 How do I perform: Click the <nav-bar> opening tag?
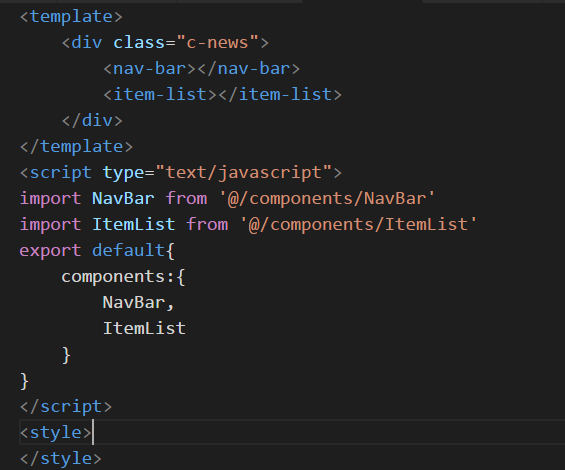click(x=150, y=69)
